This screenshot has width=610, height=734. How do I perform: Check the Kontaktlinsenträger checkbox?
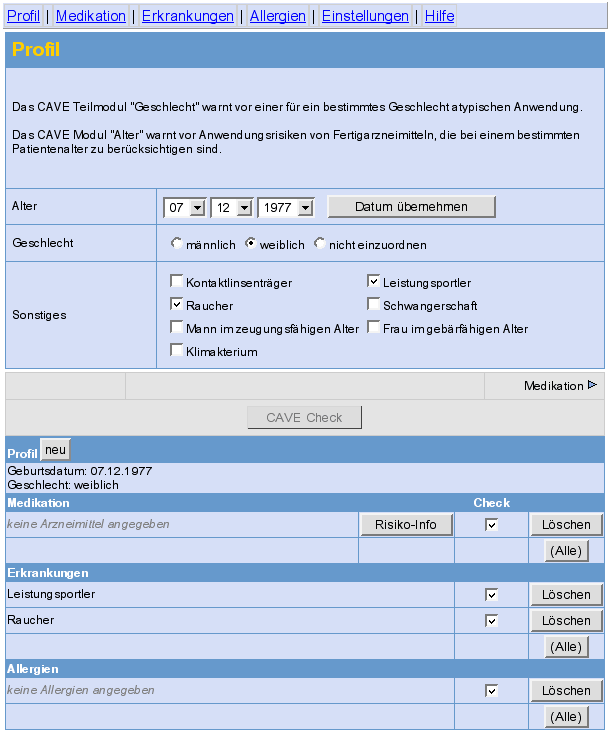point(176,281)
